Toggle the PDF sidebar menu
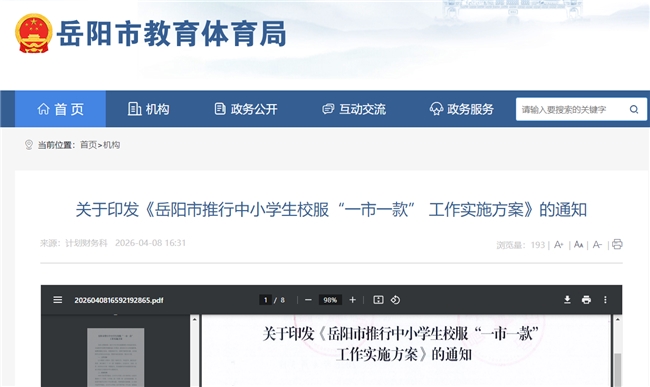 click(58, 300)
